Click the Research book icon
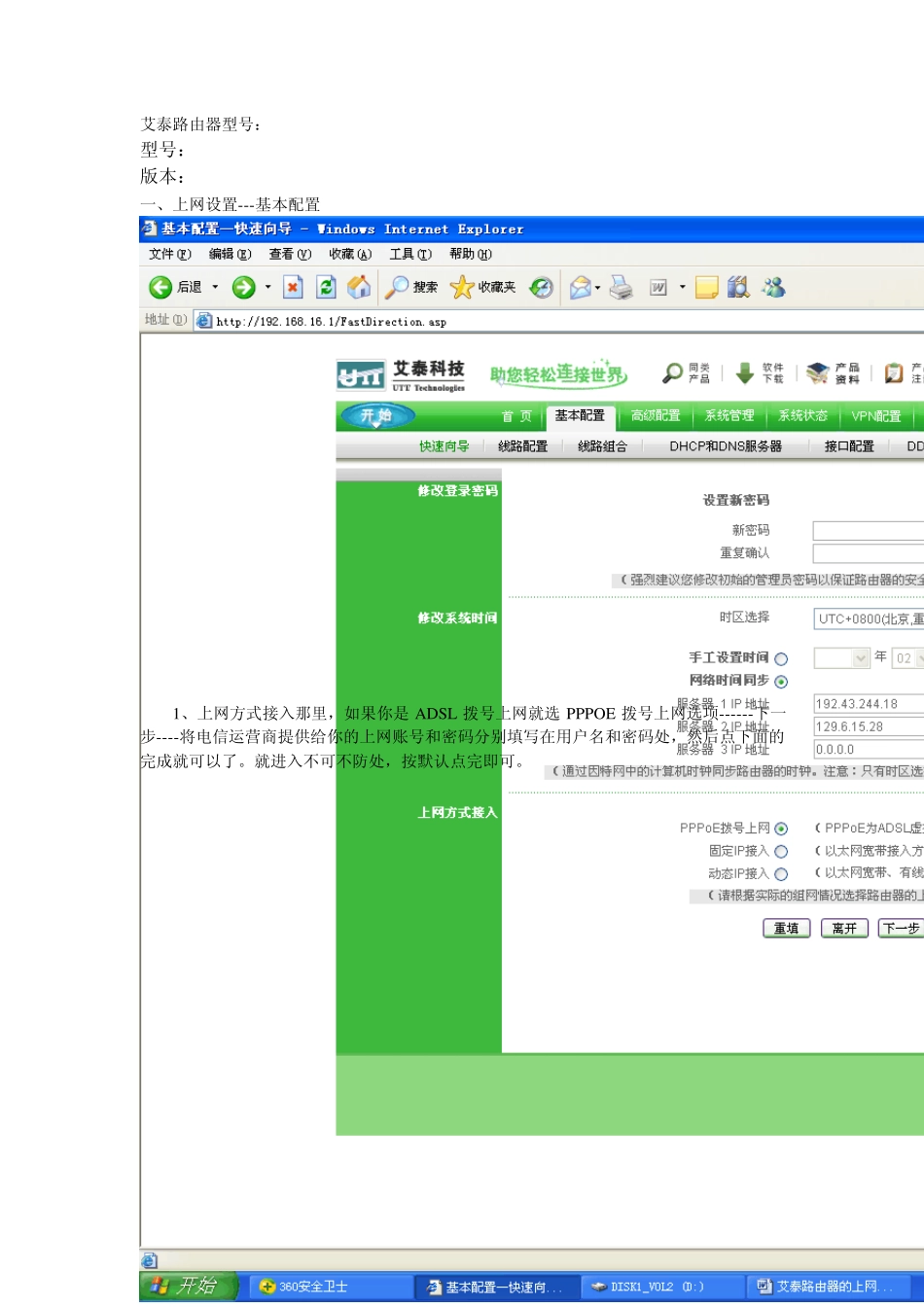 [738, 287]
